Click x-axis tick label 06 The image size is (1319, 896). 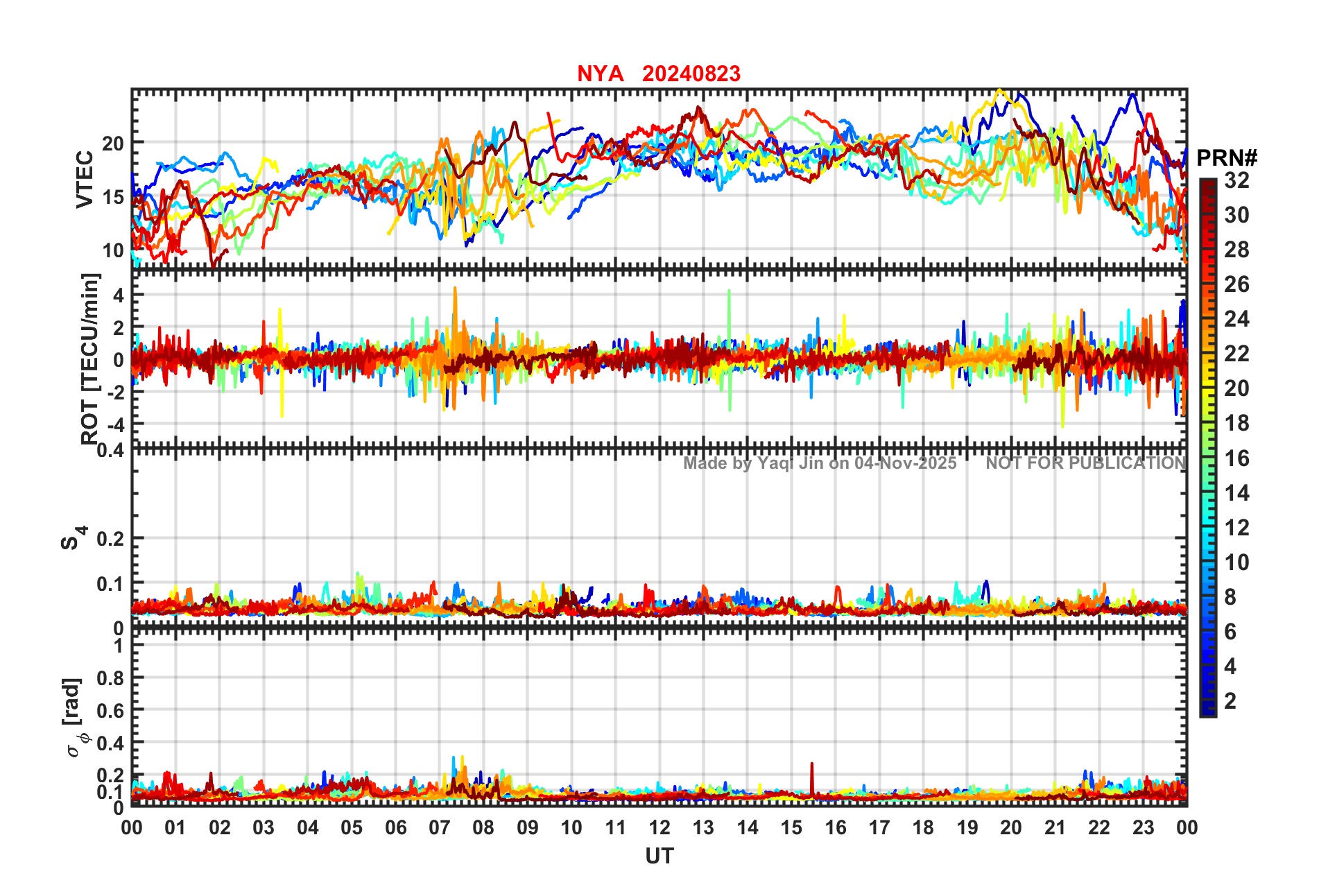click(x=396, y=827)
